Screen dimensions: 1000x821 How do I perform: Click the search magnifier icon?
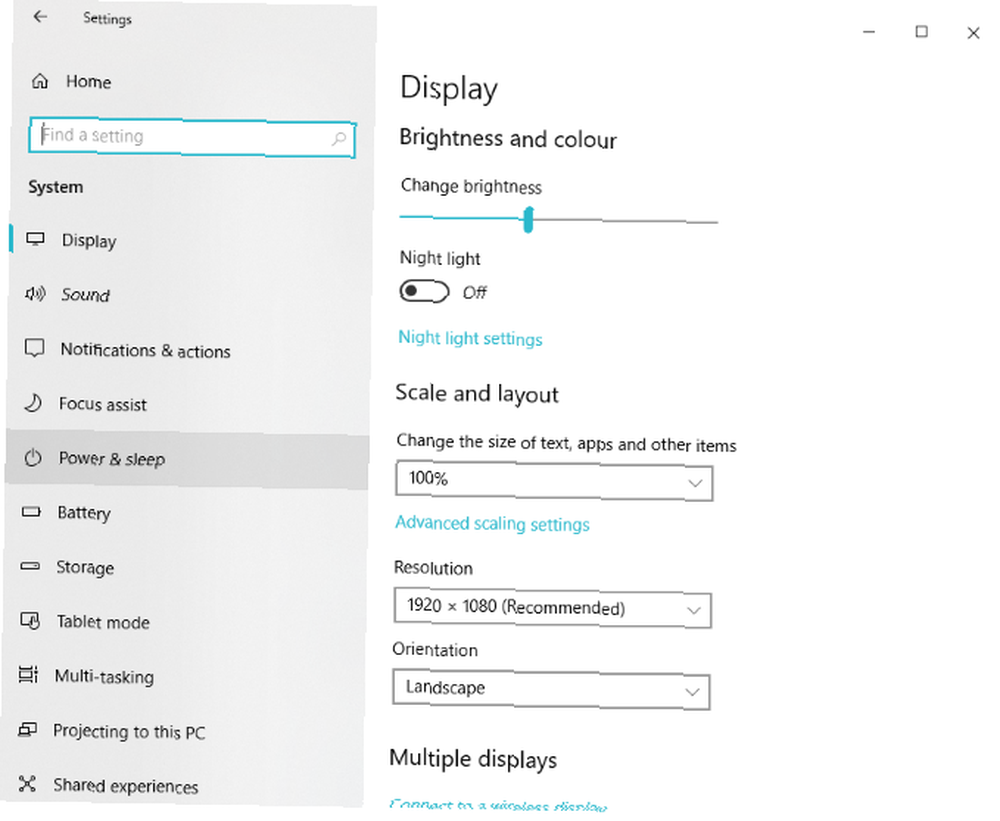(339, 138)
